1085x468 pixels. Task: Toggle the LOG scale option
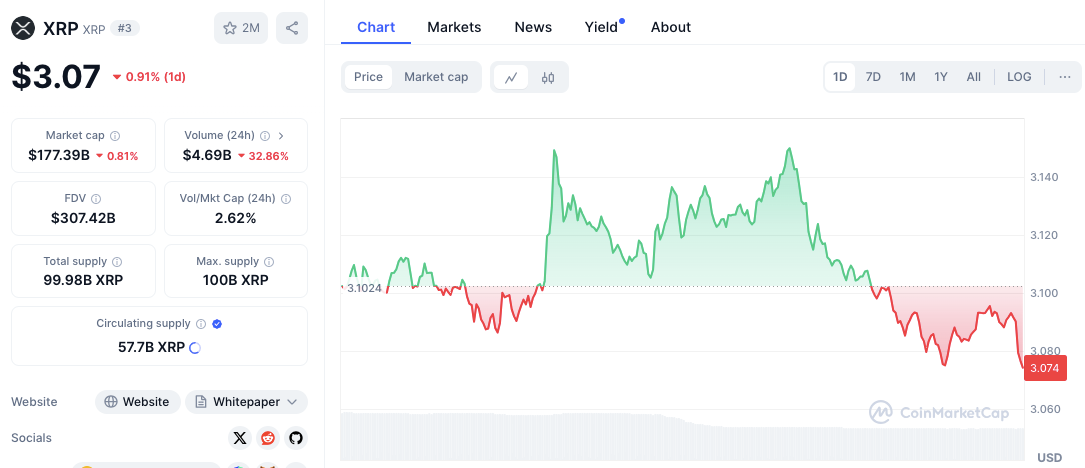tap(1019, 77)
